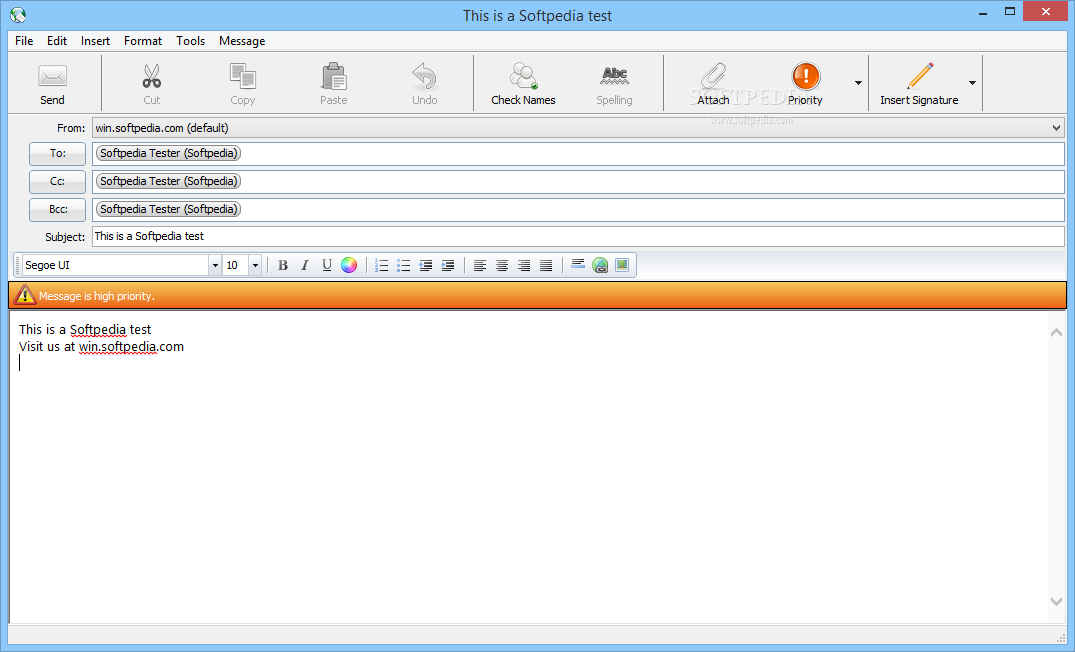Image resolution: width=1075 pixels, height=652 pixels.
Task: Open the Message menu
Action: click(242, 41)
